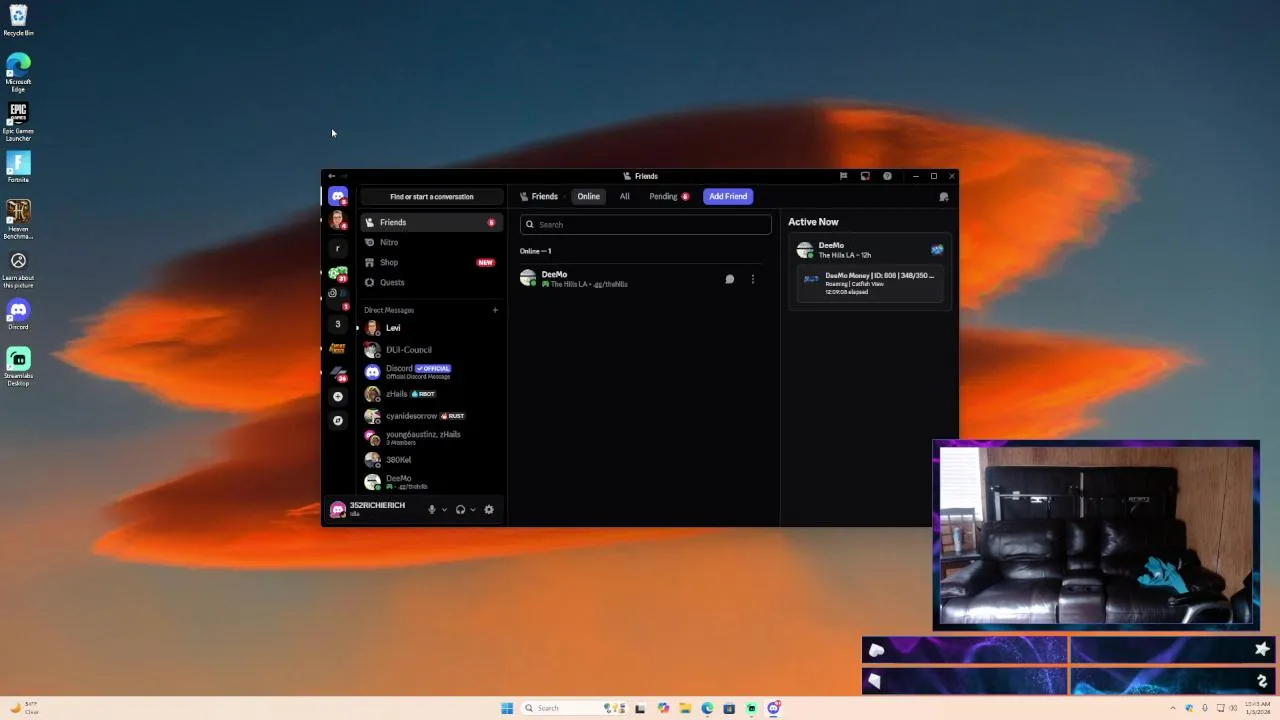This screenshot has height=720, width=1280.
Task: Open official Discord direct message
Action: pyautogui.click(x=431, y=372)
